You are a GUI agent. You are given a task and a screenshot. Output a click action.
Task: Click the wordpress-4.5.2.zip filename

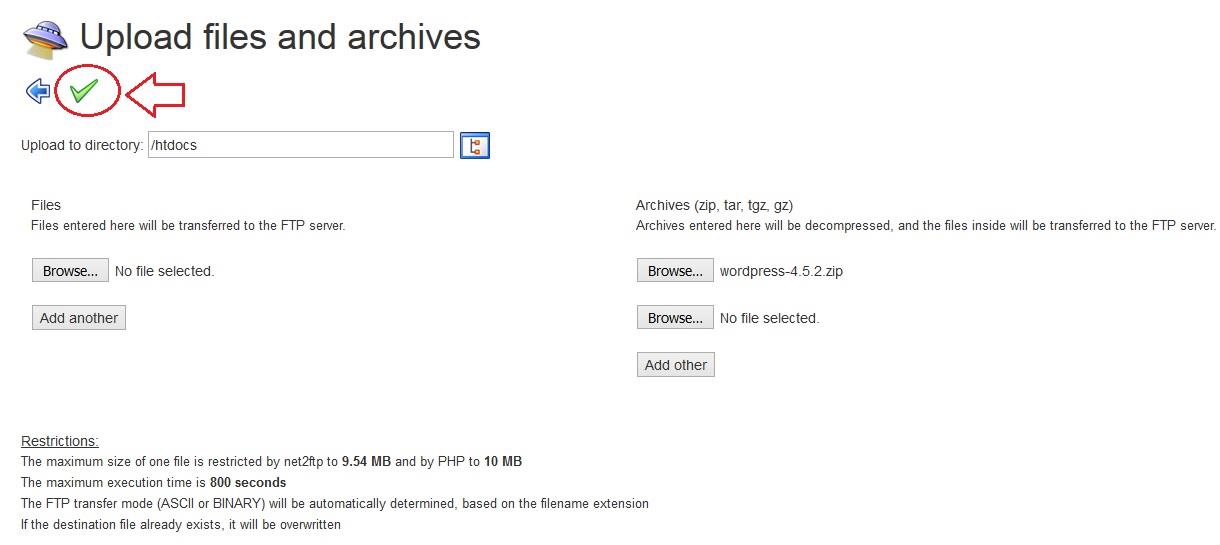point(781,271)
